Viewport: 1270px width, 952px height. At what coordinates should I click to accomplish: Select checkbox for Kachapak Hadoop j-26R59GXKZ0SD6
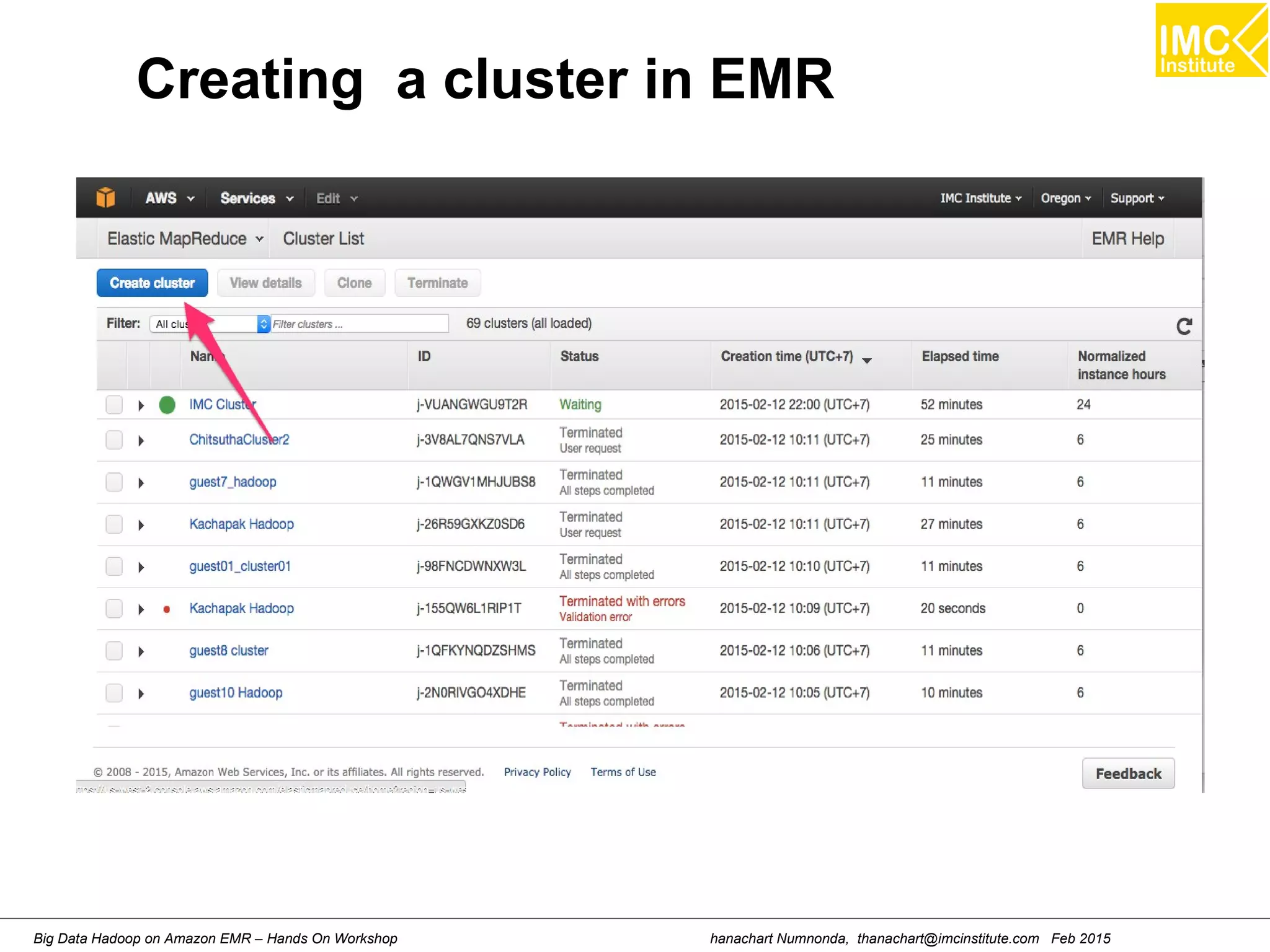(114, 524)
